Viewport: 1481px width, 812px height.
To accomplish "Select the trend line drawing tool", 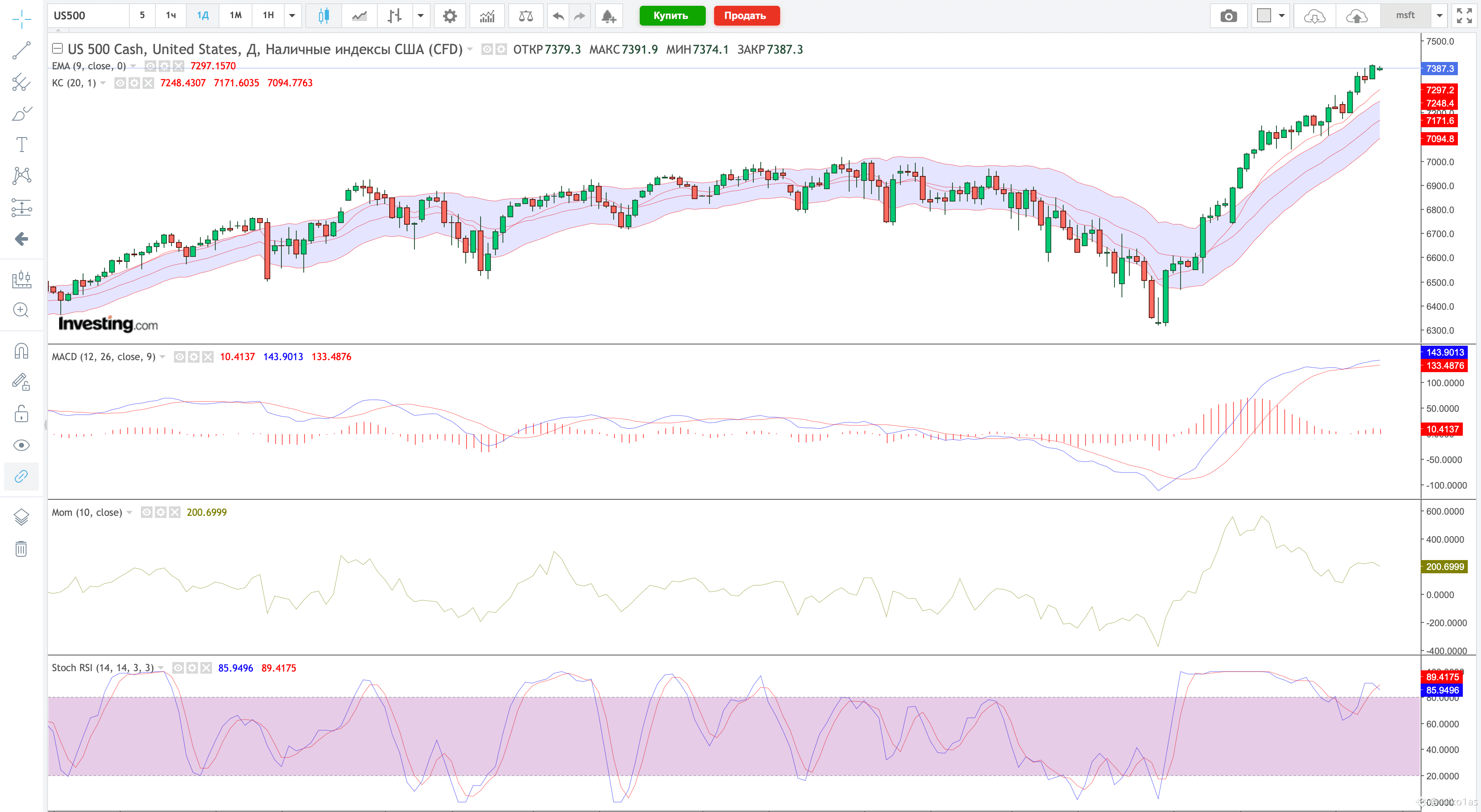I will pyautogui.click(x=21, y=50).
